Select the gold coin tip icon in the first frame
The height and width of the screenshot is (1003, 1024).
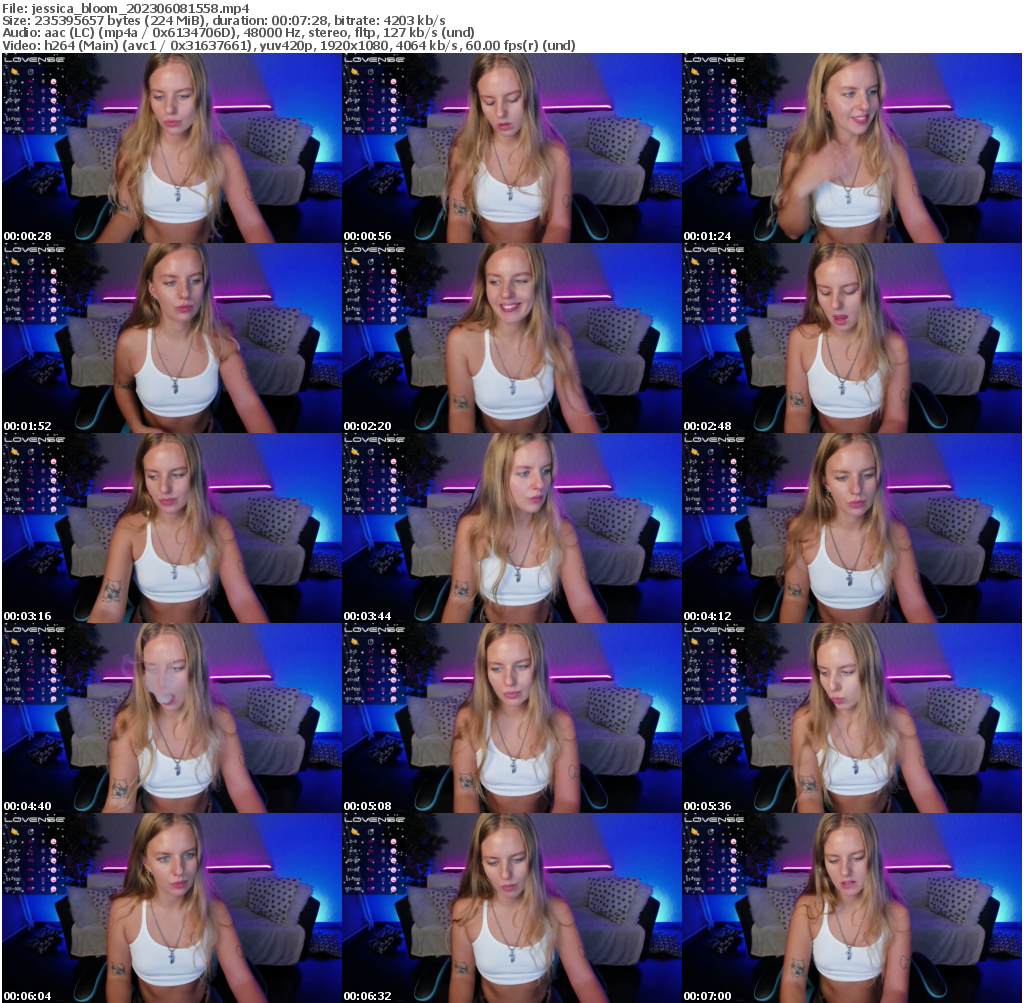coord(14,72)
